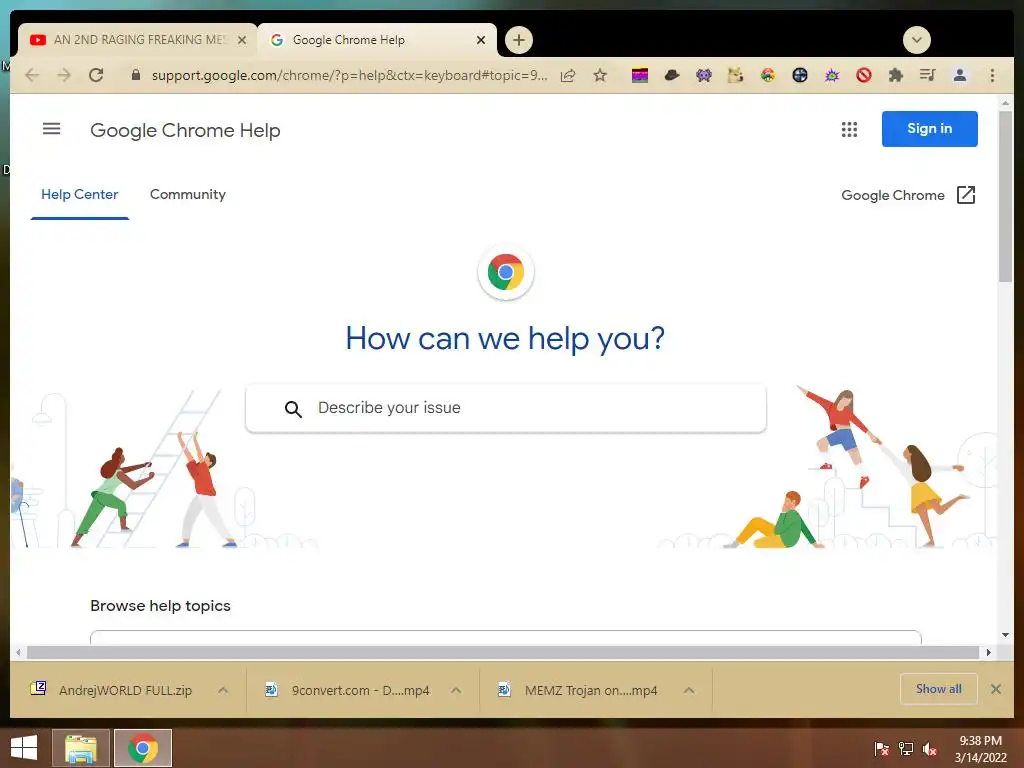Screen dimensions: 1024x768
Task: Click the search magnifier icon
Action: pos(293,409)
